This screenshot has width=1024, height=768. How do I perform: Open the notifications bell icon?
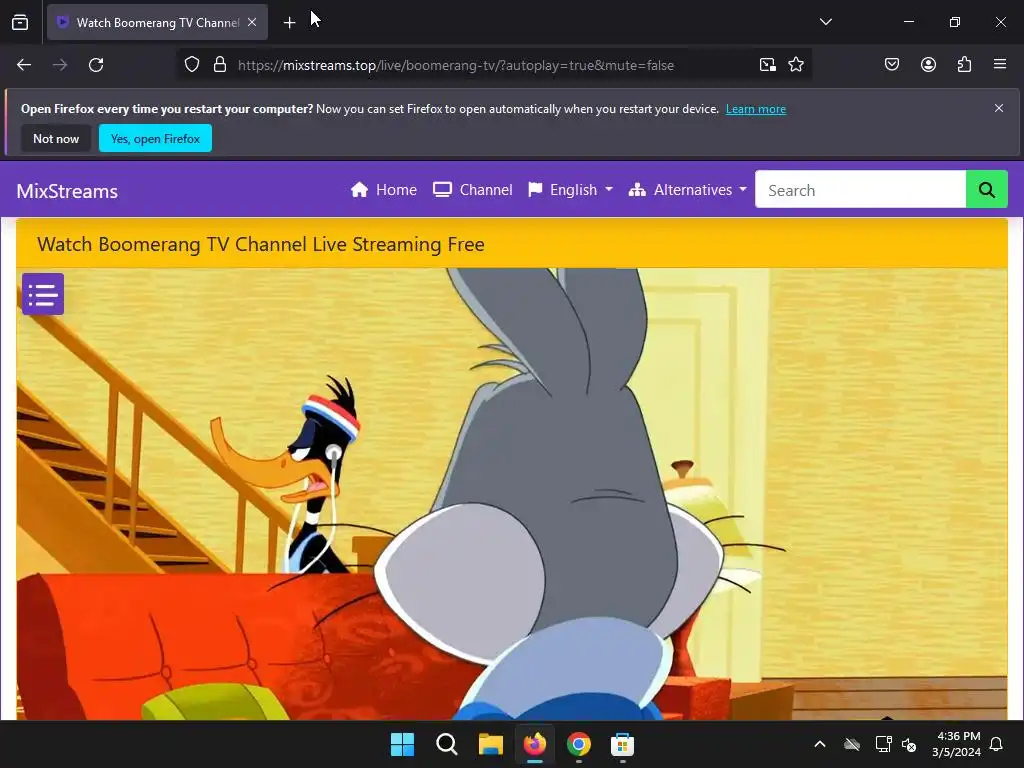point(997,744)
